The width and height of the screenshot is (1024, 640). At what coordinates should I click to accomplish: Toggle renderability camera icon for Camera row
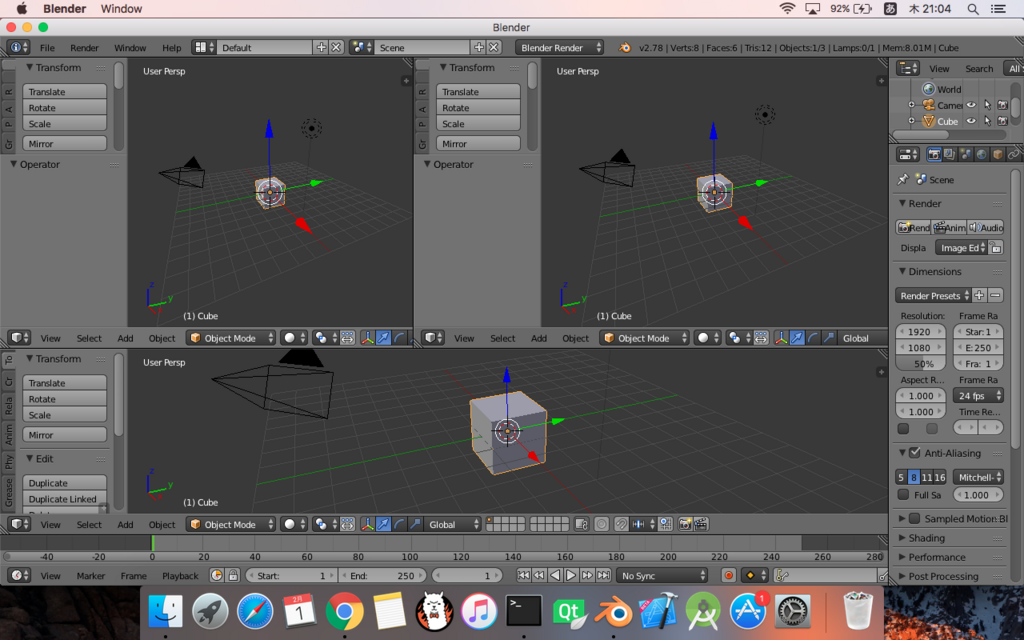[x=1002, y=105]
